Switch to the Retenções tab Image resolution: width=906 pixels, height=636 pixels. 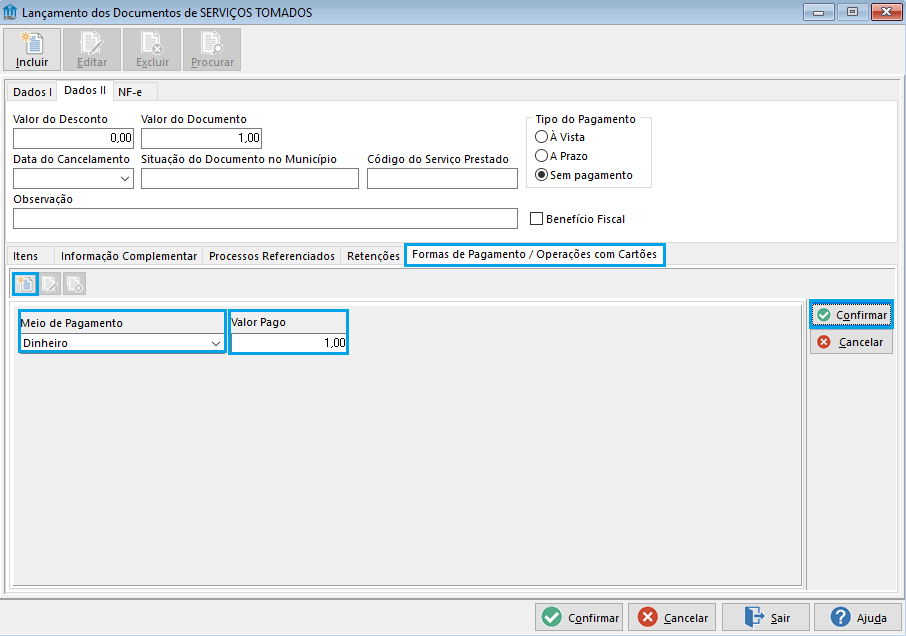click(373, 256)
